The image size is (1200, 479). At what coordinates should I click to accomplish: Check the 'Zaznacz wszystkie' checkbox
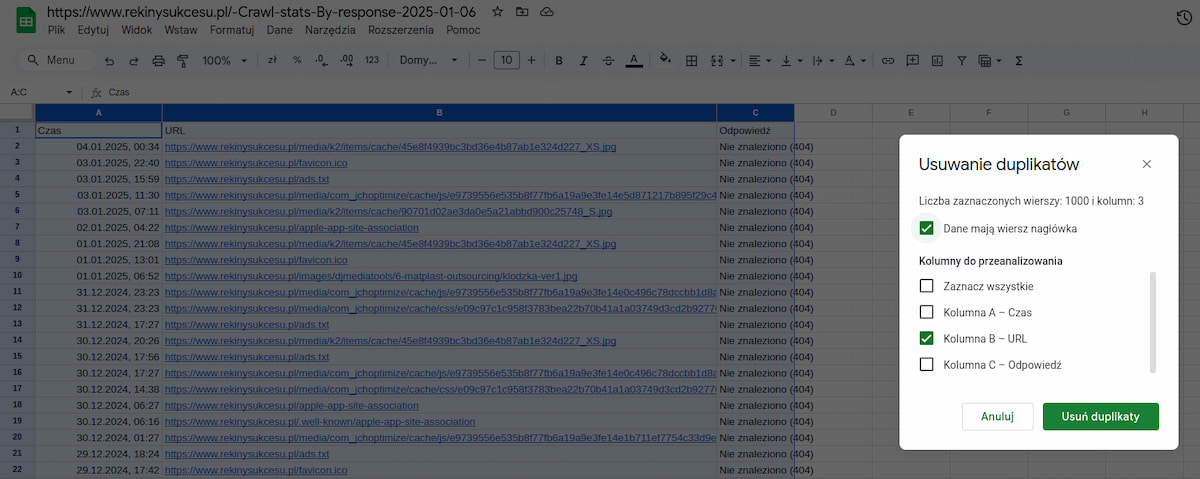[926, 286]
